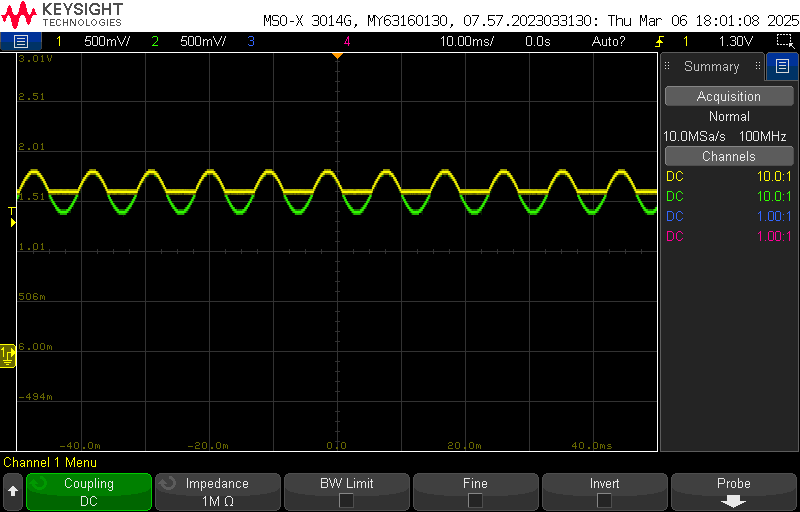
Task: Check the Invert checkbox
Action: pyautogui.click(x=604, y=500)
